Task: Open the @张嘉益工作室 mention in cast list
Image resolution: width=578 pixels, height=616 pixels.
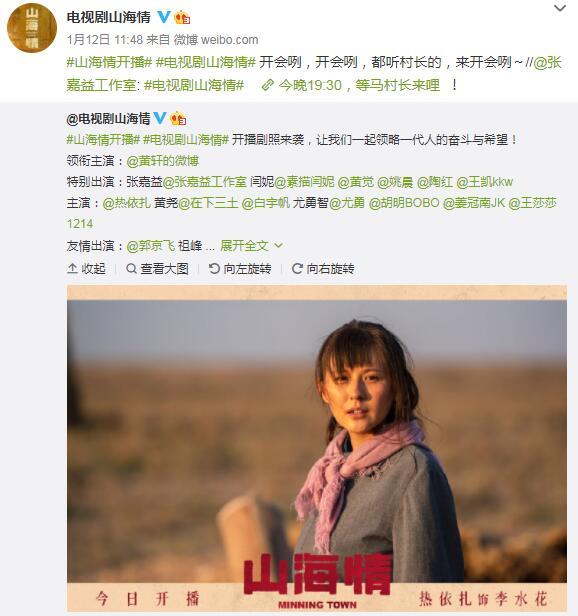Action: click(205, 182)
